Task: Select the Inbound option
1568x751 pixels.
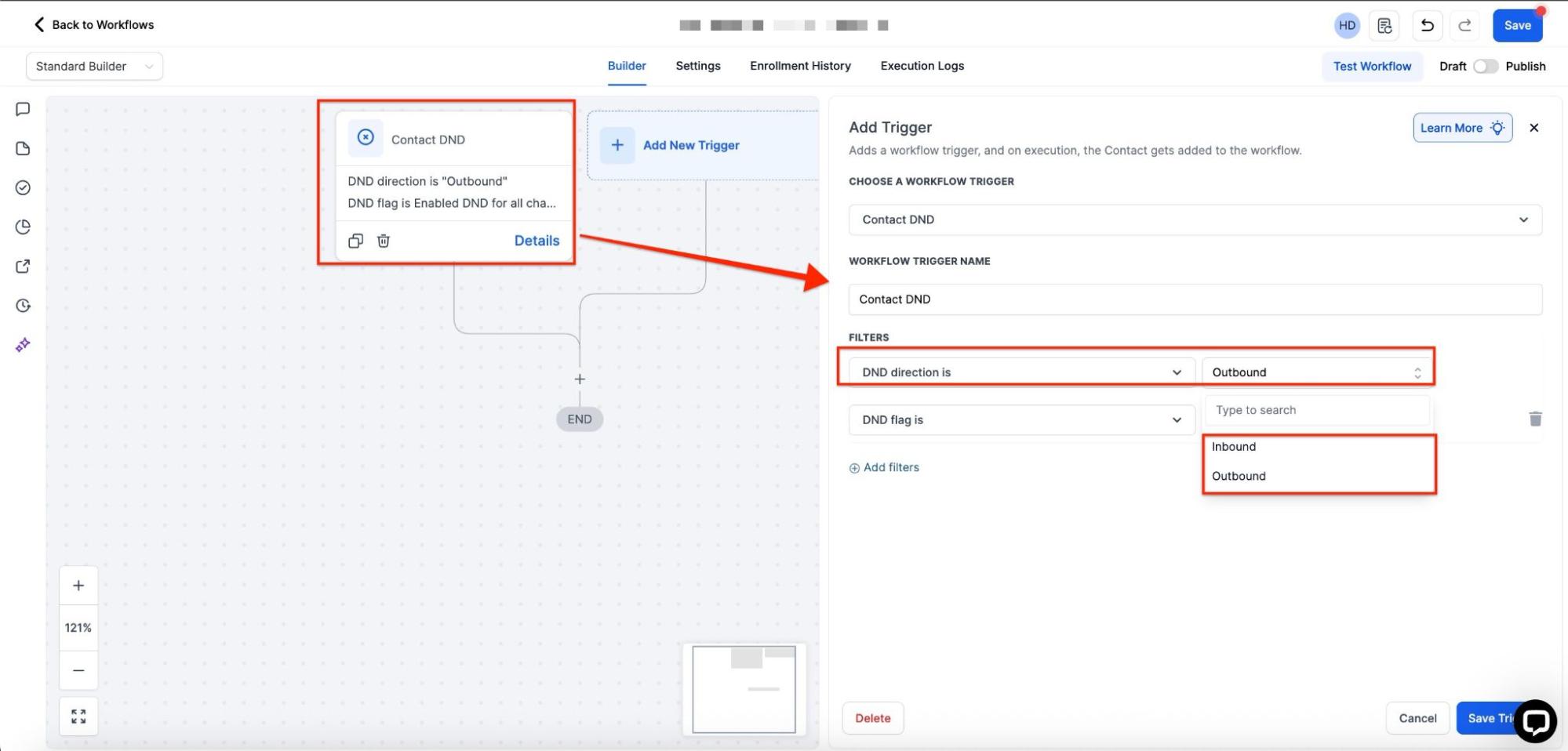Action: [1234, 447]
